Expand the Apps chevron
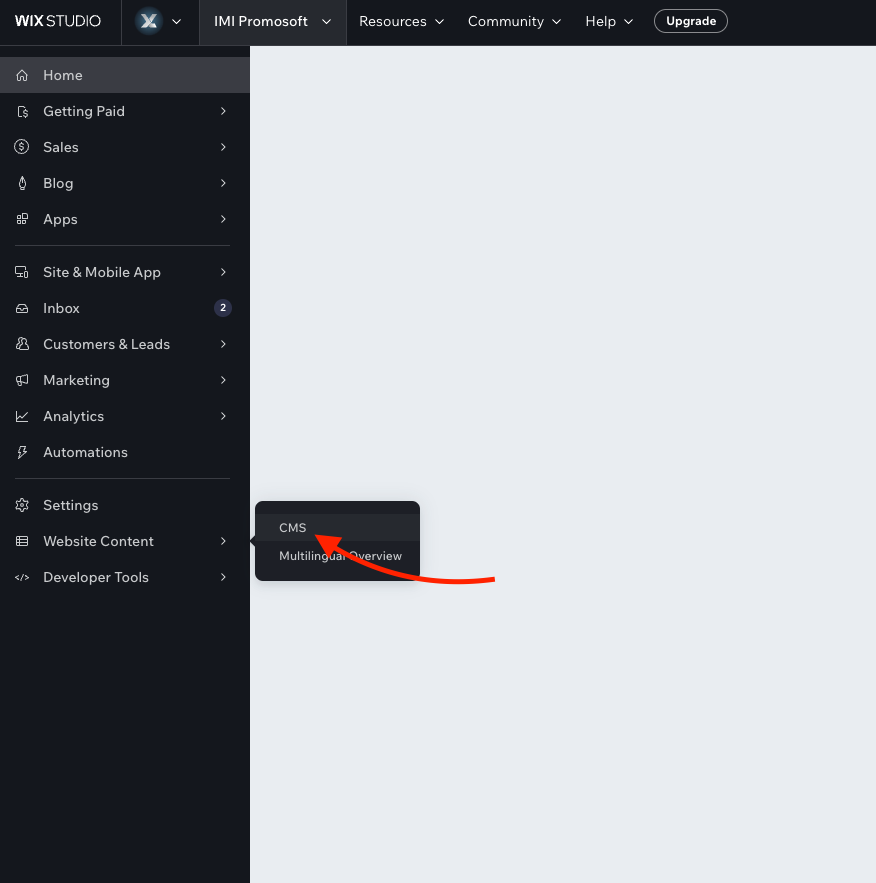The width and height of the screenshot is (876, 883). [224, 219]
